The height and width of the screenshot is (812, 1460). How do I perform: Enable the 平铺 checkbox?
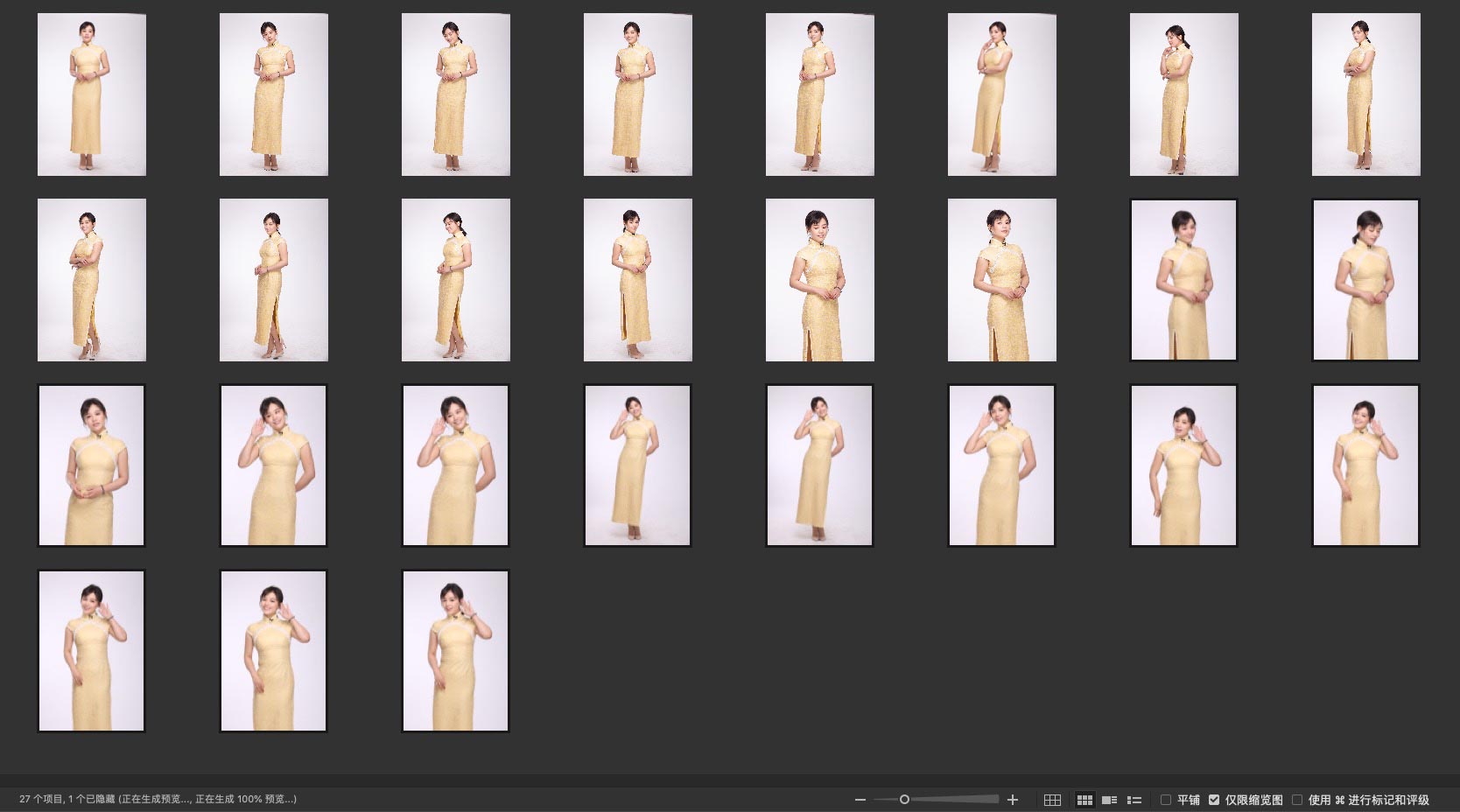[1166, 800]
